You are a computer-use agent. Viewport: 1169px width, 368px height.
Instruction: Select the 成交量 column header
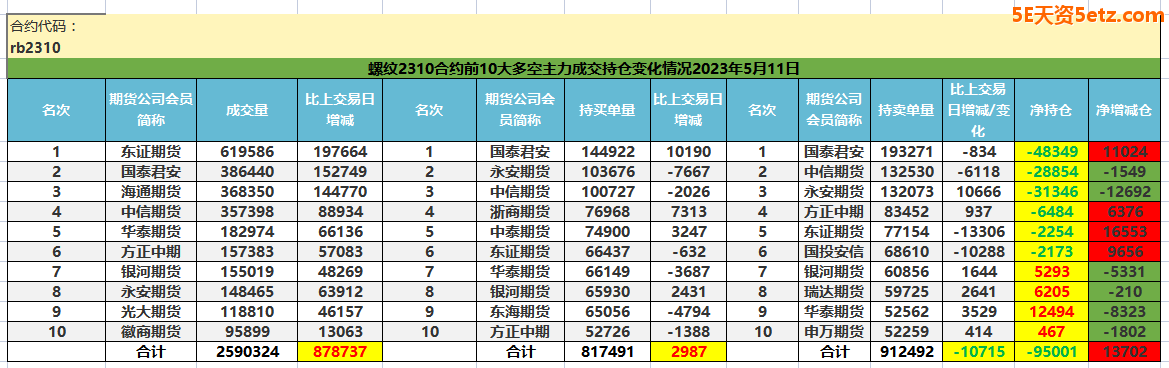[x=247, y=110]
